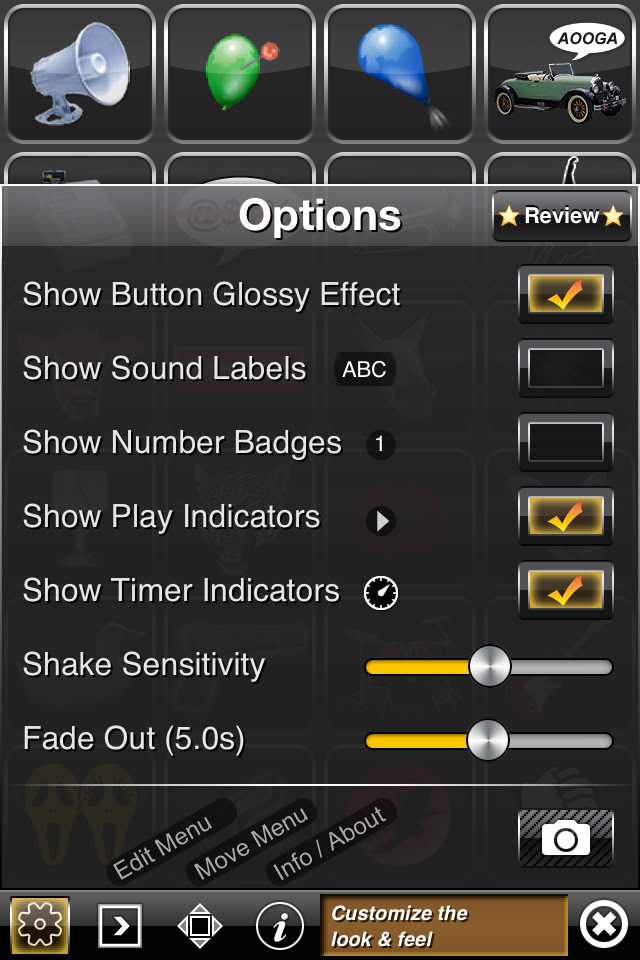Enable Show Sound Labels checkbox
The width and height of the screenshot is (640, 960).
[566, 368]
